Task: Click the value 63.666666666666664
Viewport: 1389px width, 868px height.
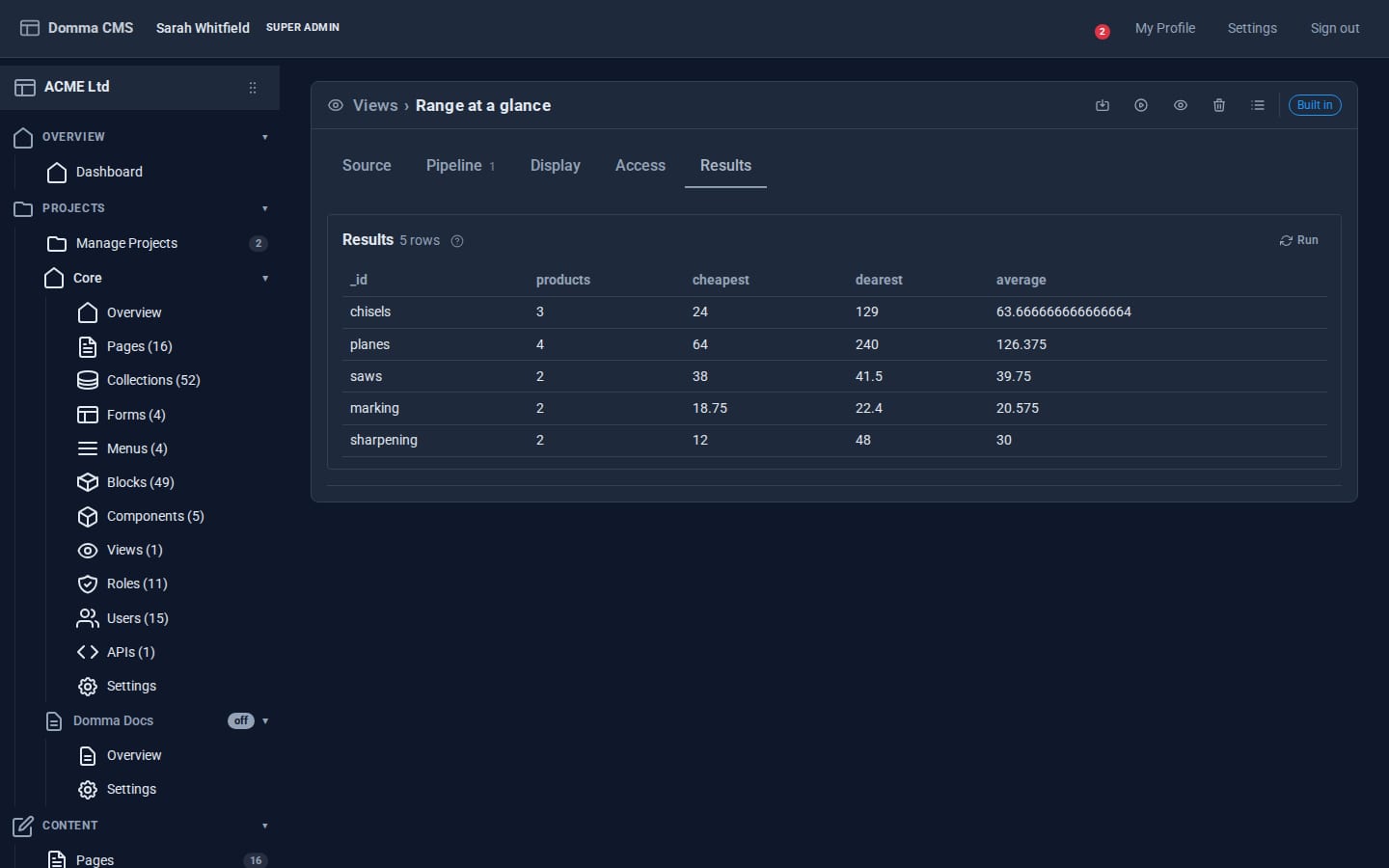Action: 1064,312
